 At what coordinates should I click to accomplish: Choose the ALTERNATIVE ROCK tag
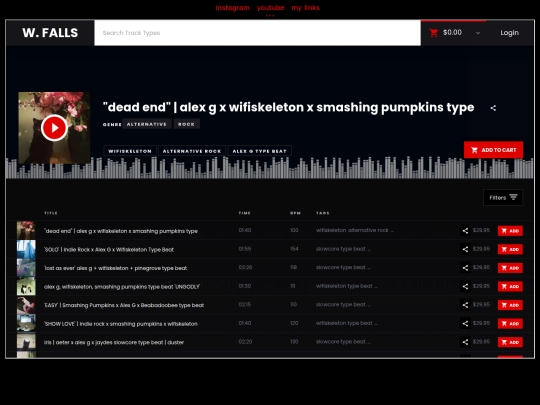coord(192,151)
